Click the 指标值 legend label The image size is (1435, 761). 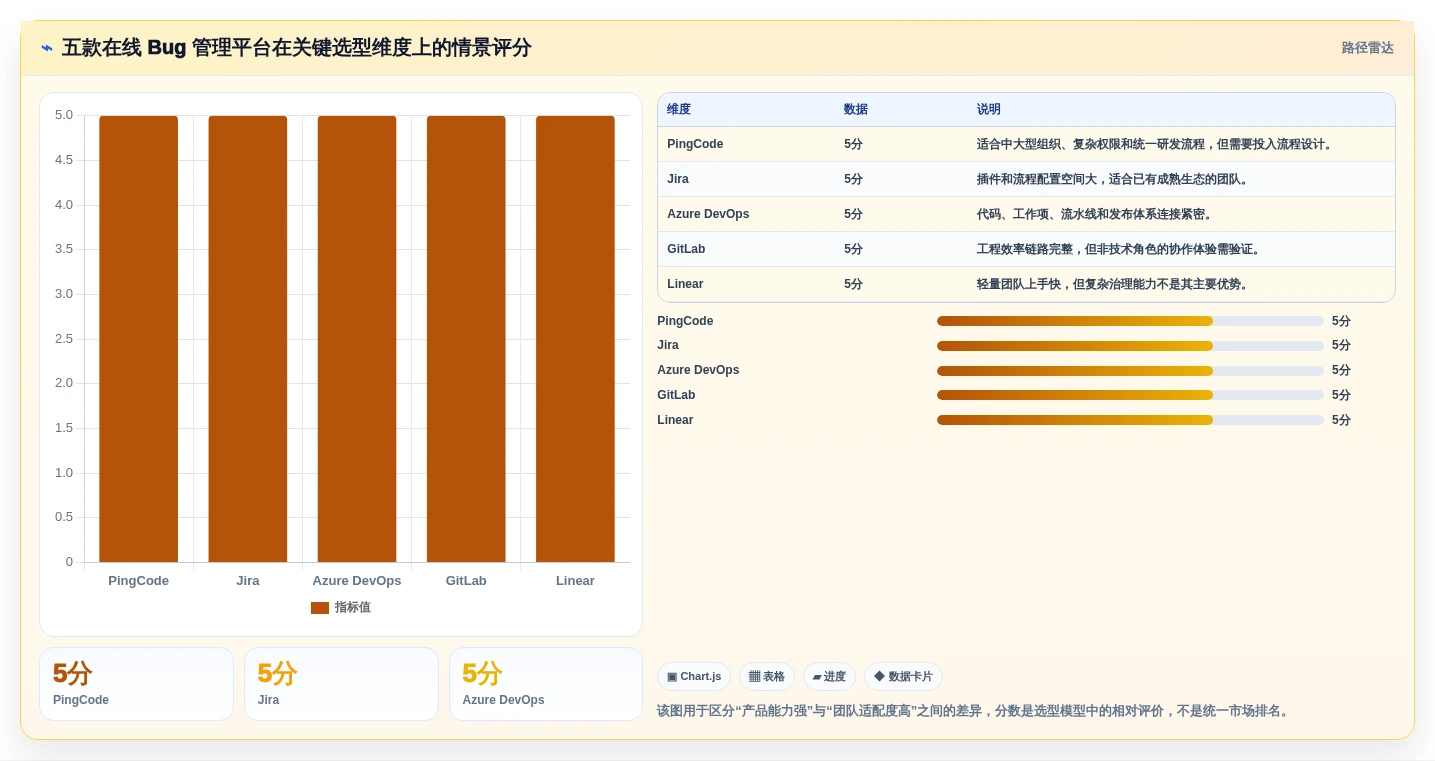[x=352, y=608]
